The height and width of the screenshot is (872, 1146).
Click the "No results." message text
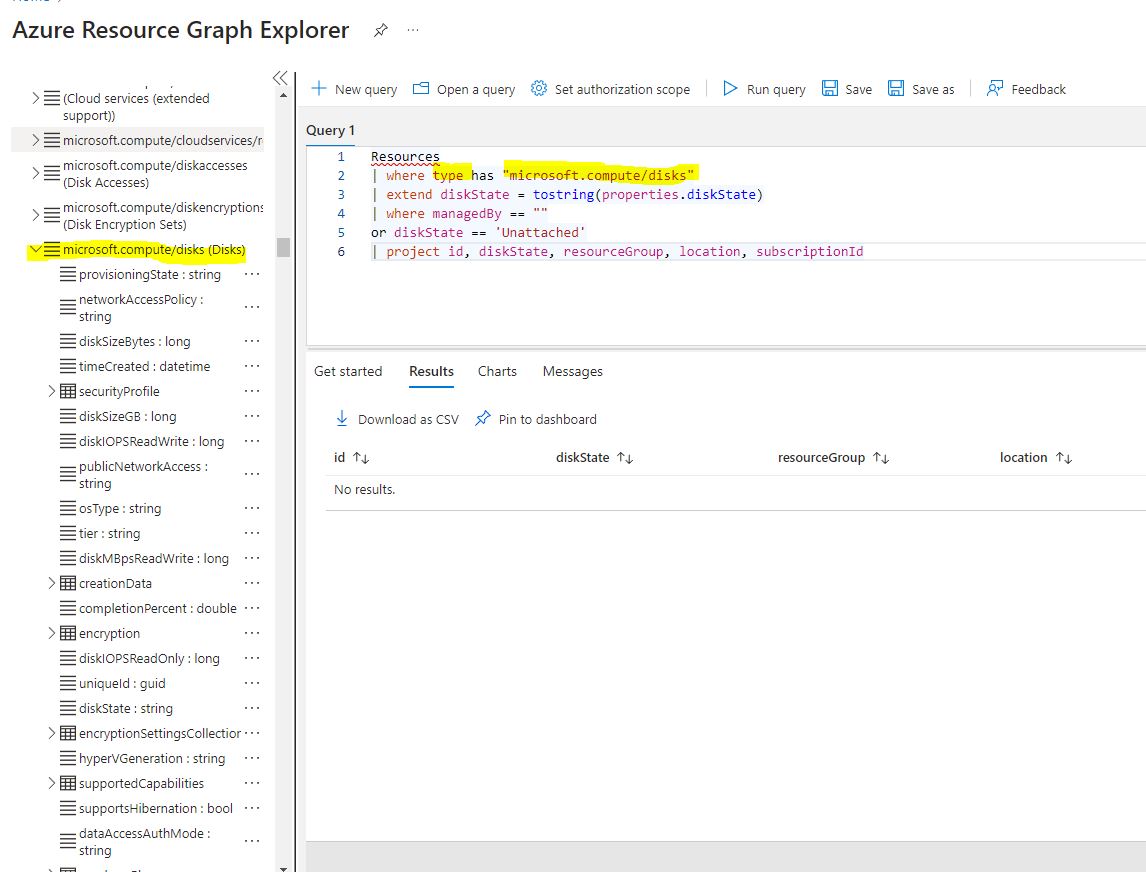[364, 489]
